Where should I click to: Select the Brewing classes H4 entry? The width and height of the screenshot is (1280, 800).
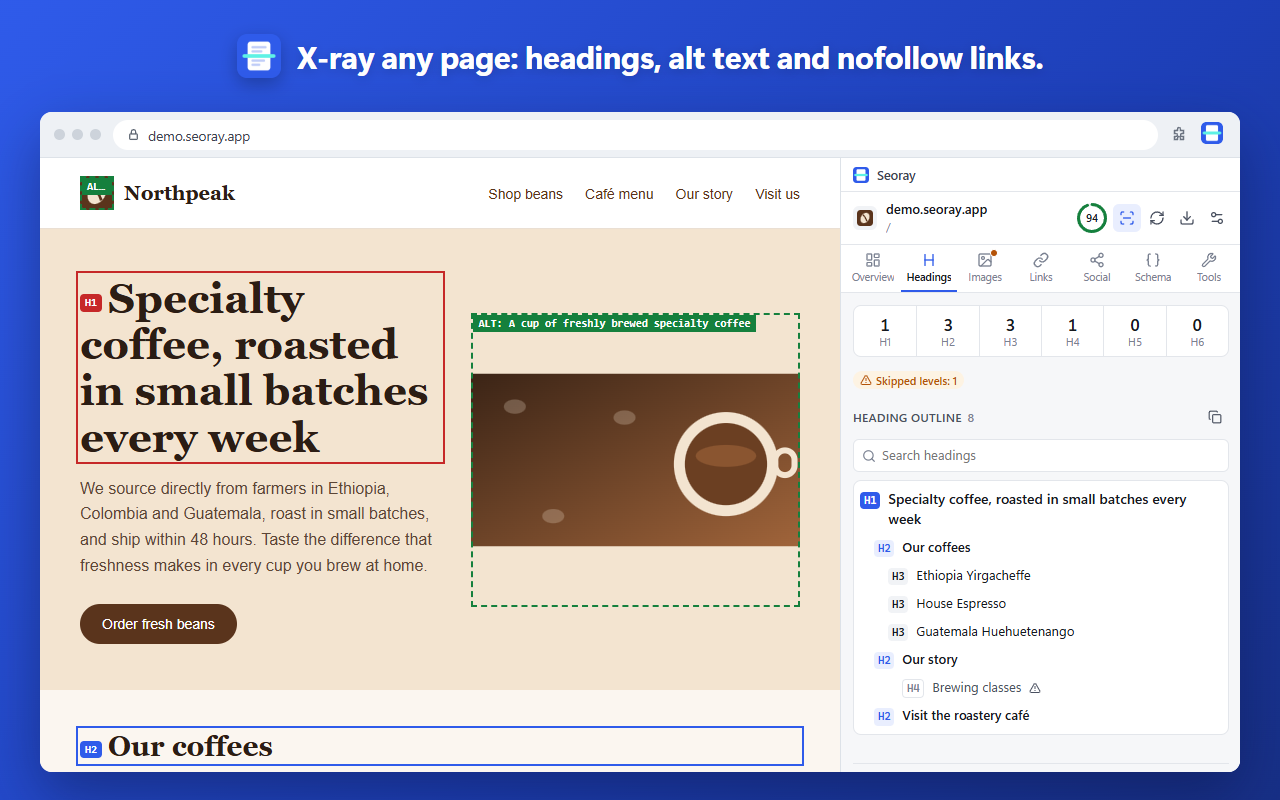click(1041, 688)
